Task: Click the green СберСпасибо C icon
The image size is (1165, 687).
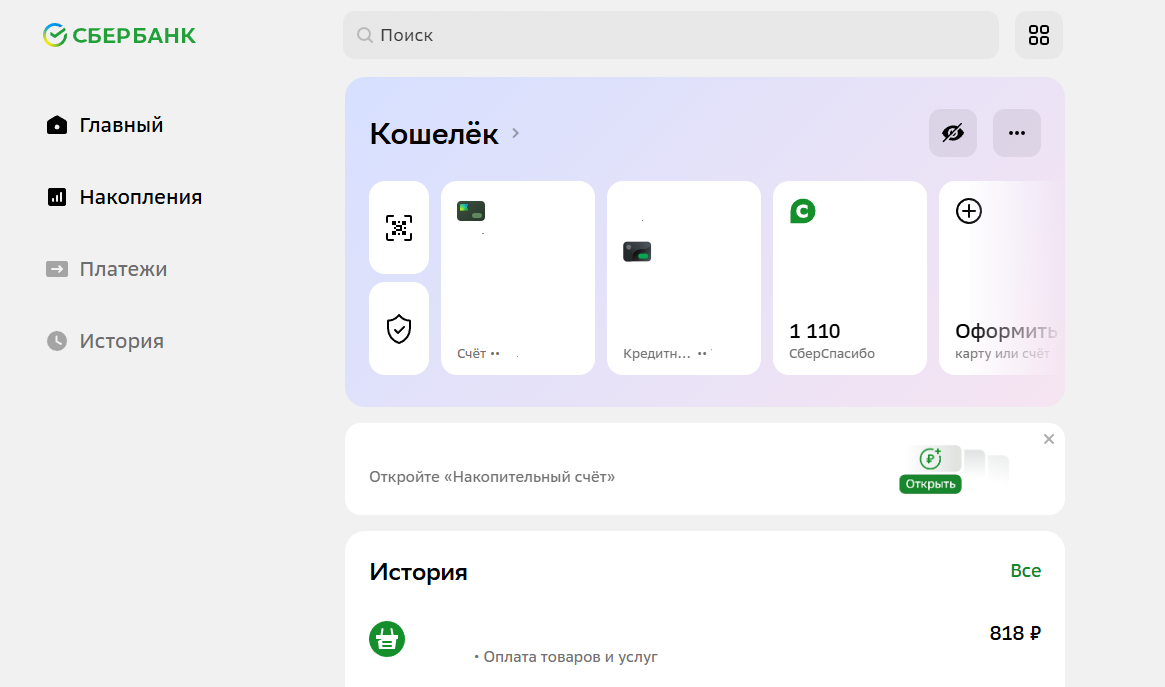Action: click(x=802, y=211)
